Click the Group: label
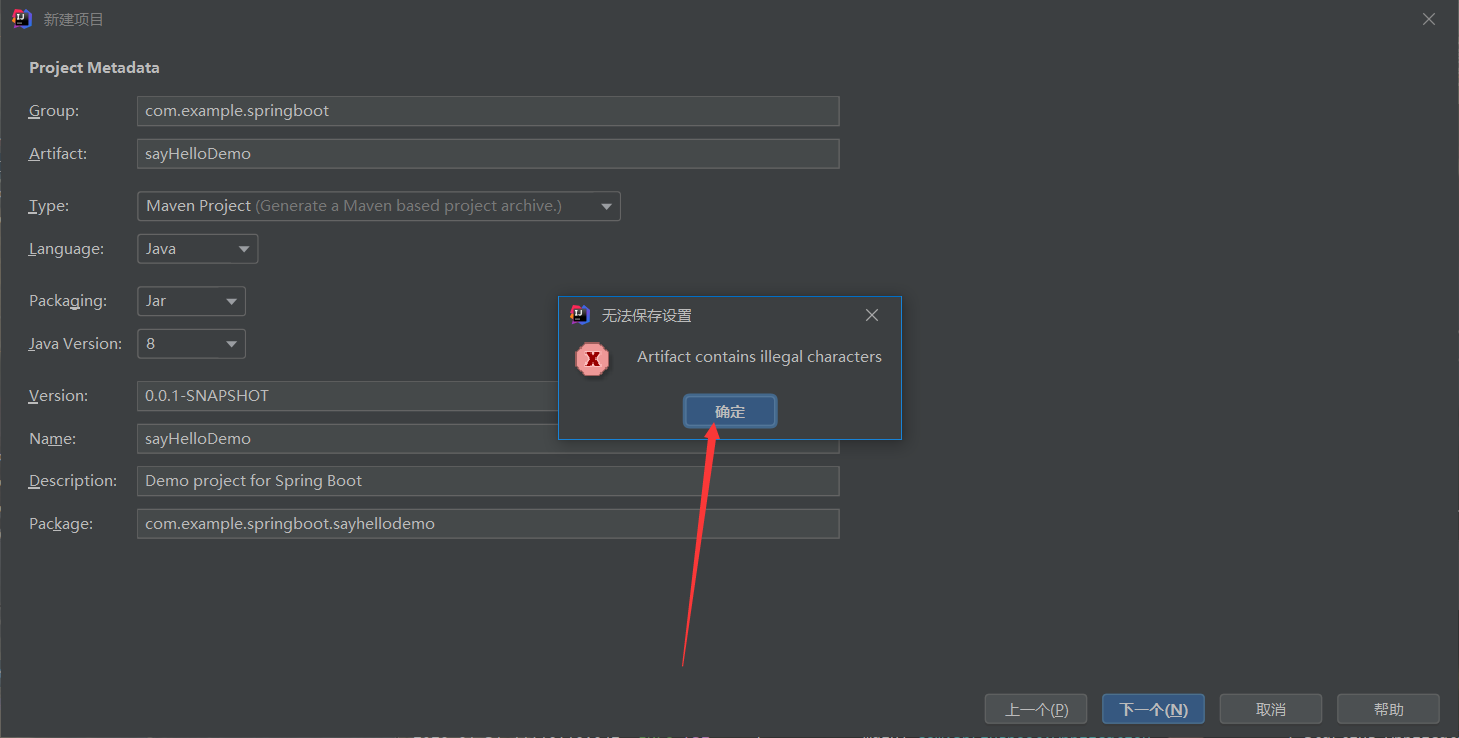Screen dimensions: 1459x738 (54, 111)
